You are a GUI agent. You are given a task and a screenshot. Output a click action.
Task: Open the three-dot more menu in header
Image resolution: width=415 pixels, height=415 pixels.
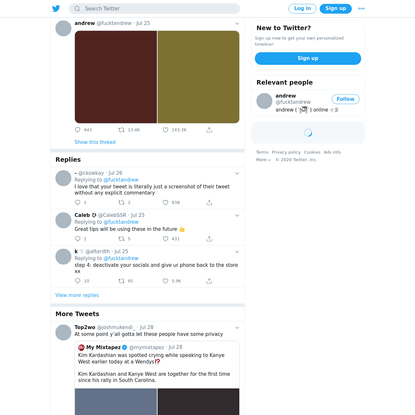click(361, 9)
